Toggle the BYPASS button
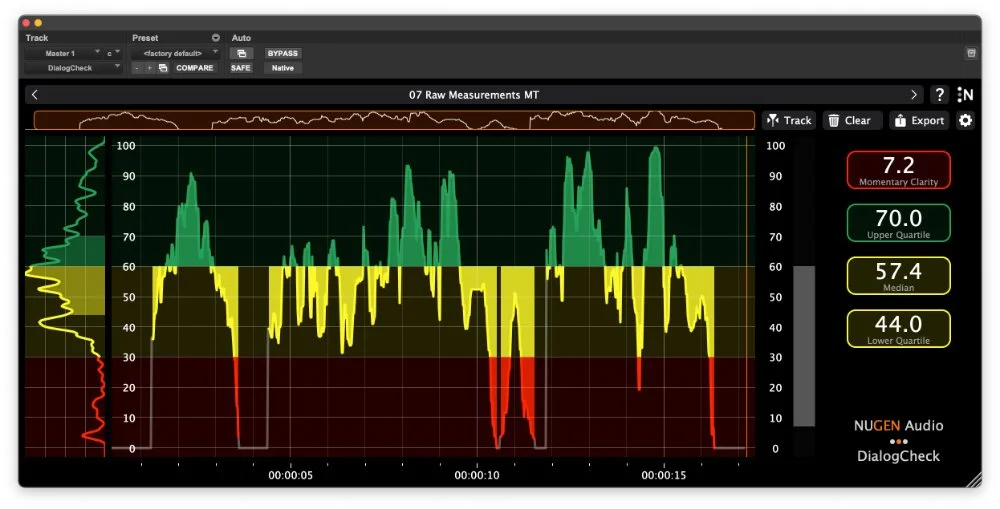 pos(283,54)
